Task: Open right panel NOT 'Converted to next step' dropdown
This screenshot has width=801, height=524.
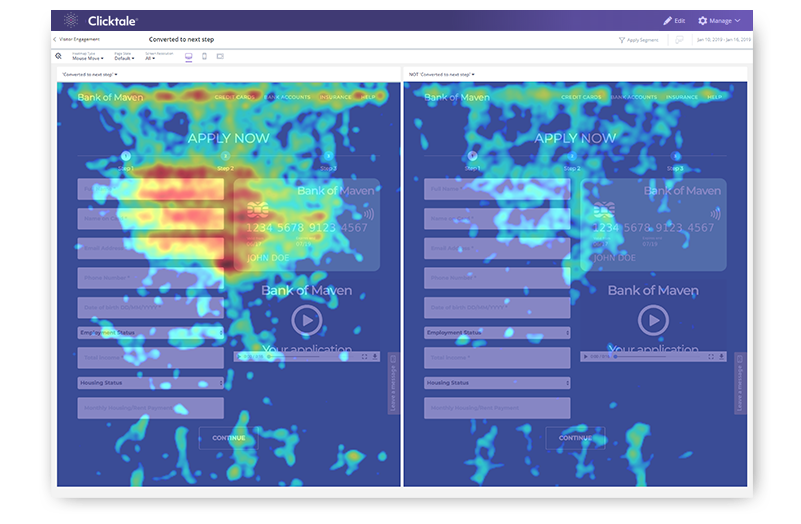Action: (442, 75)
